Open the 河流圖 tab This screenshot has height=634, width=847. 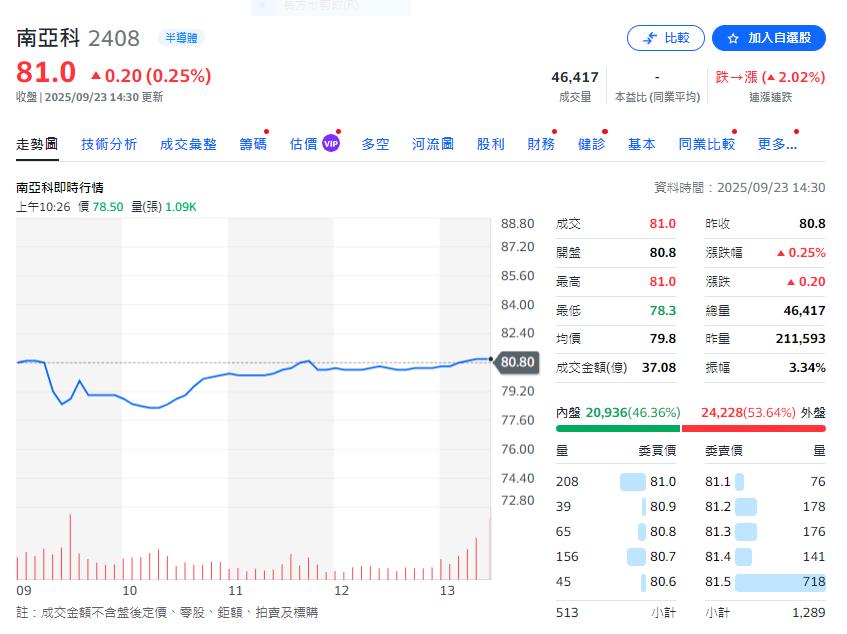coord(433,144)
